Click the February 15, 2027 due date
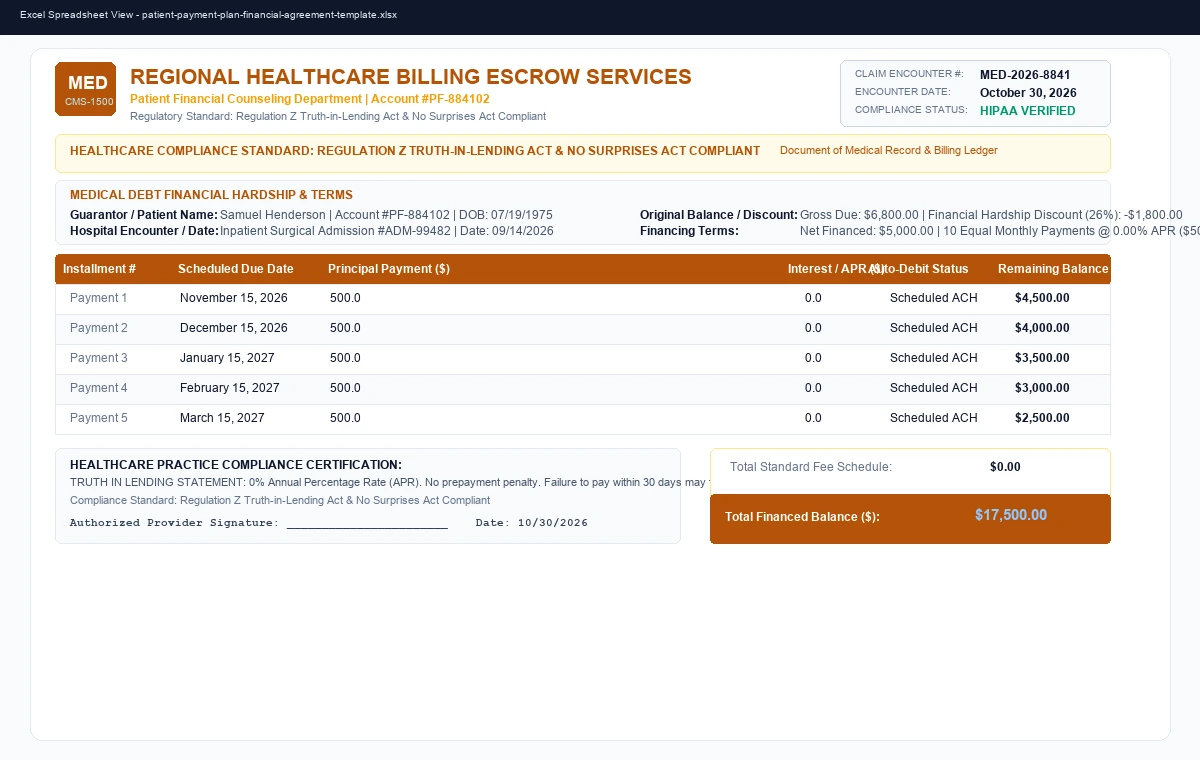Image resolution: width=1200 pixels, height=760 pixels. [230, 388]
